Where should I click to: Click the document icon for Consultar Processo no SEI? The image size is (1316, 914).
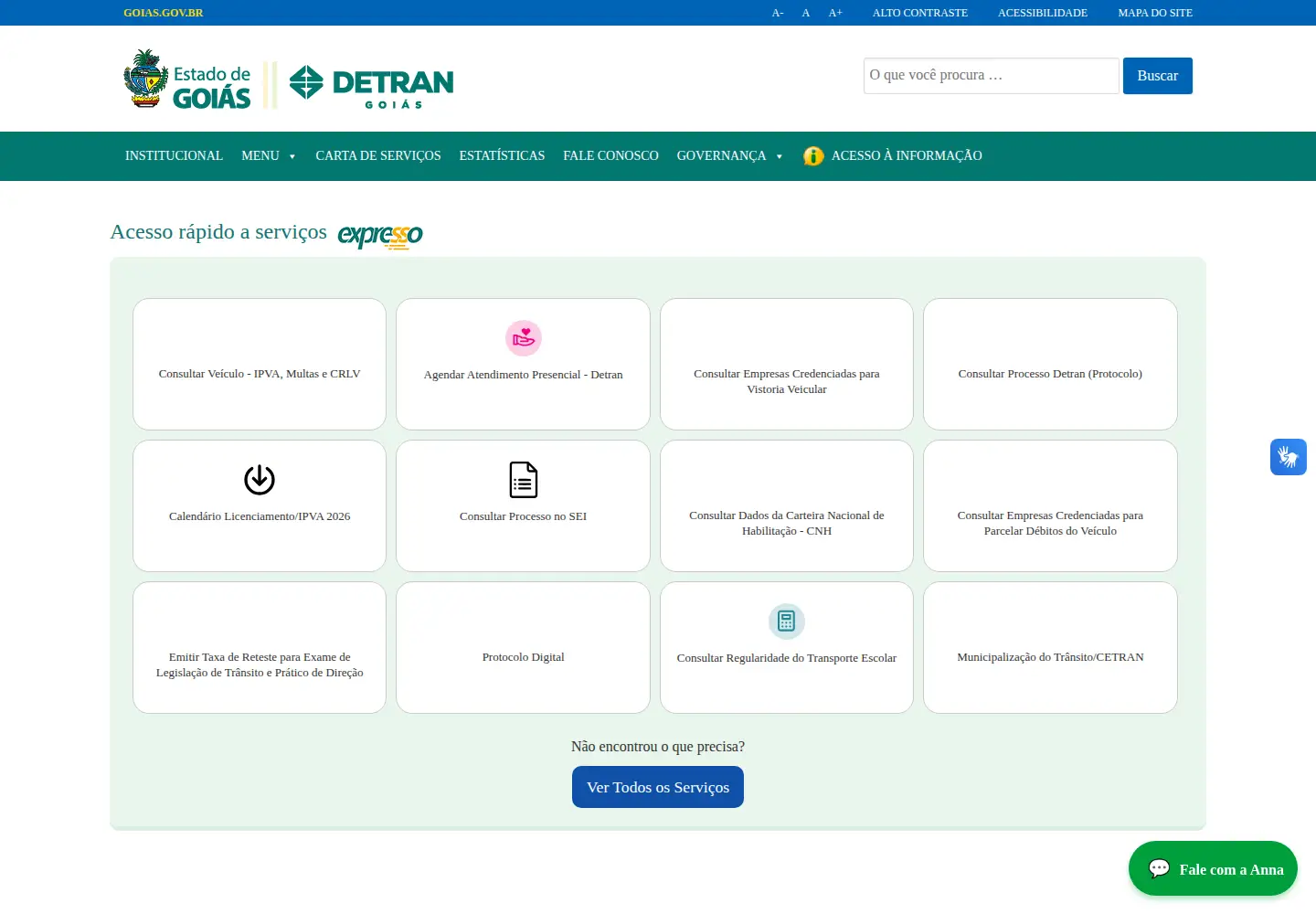[524, 480]
